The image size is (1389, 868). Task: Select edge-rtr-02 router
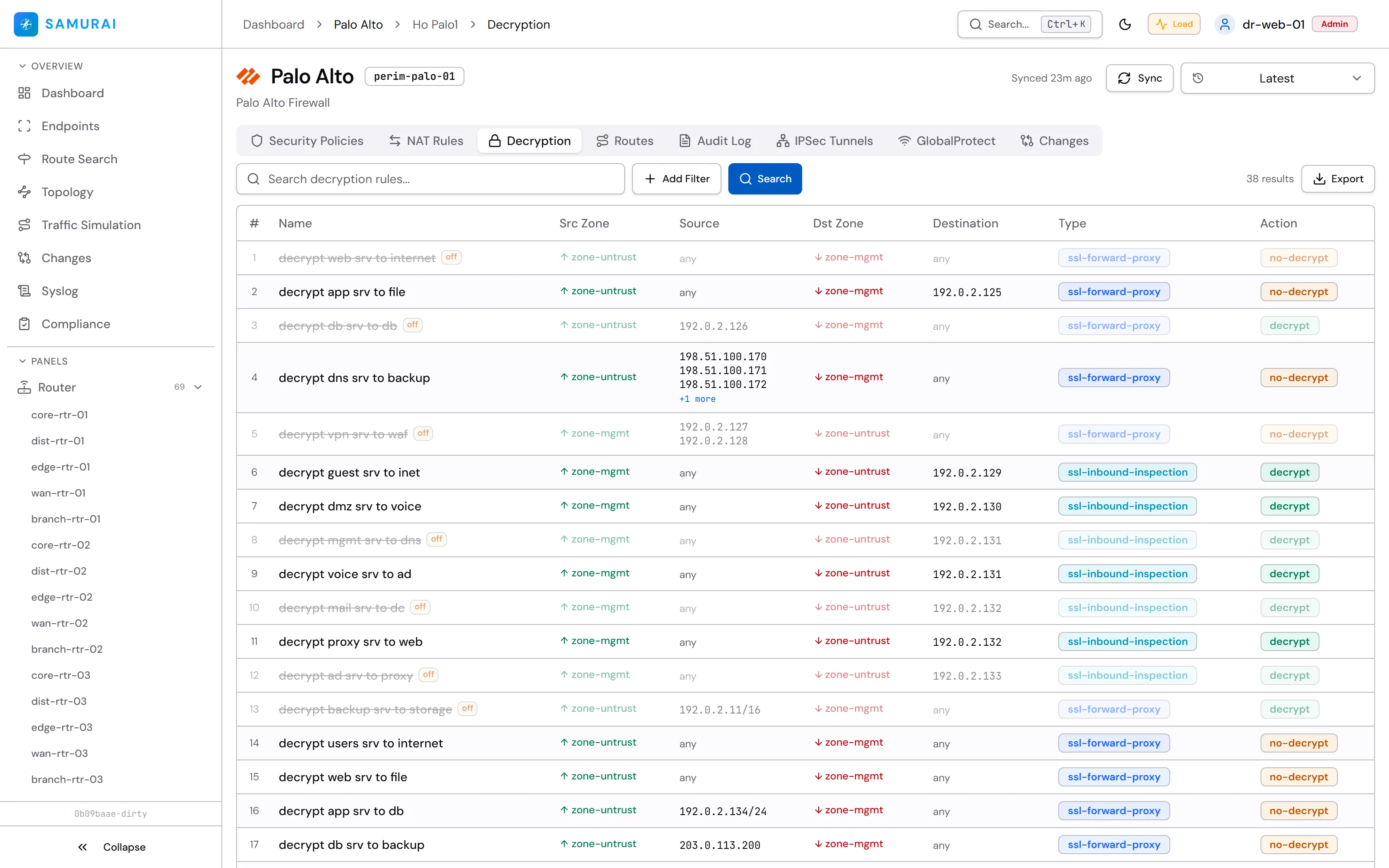tap(62, 597)
